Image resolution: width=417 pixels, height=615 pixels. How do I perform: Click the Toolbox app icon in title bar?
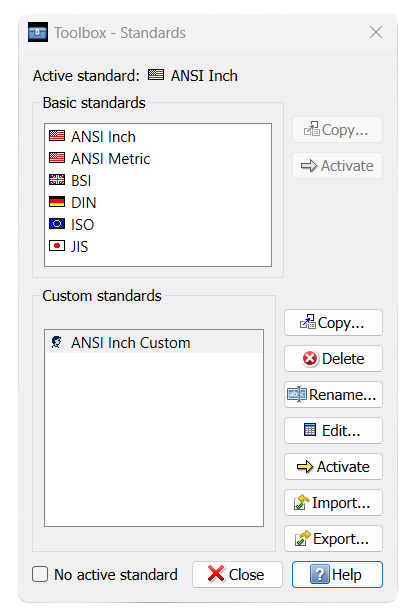coord(38,32)
